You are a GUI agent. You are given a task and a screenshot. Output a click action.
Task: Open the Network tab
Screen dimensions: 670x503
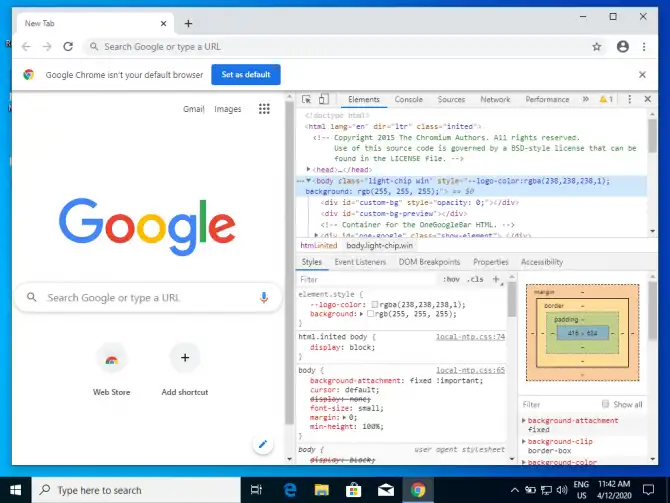(495, 99)
